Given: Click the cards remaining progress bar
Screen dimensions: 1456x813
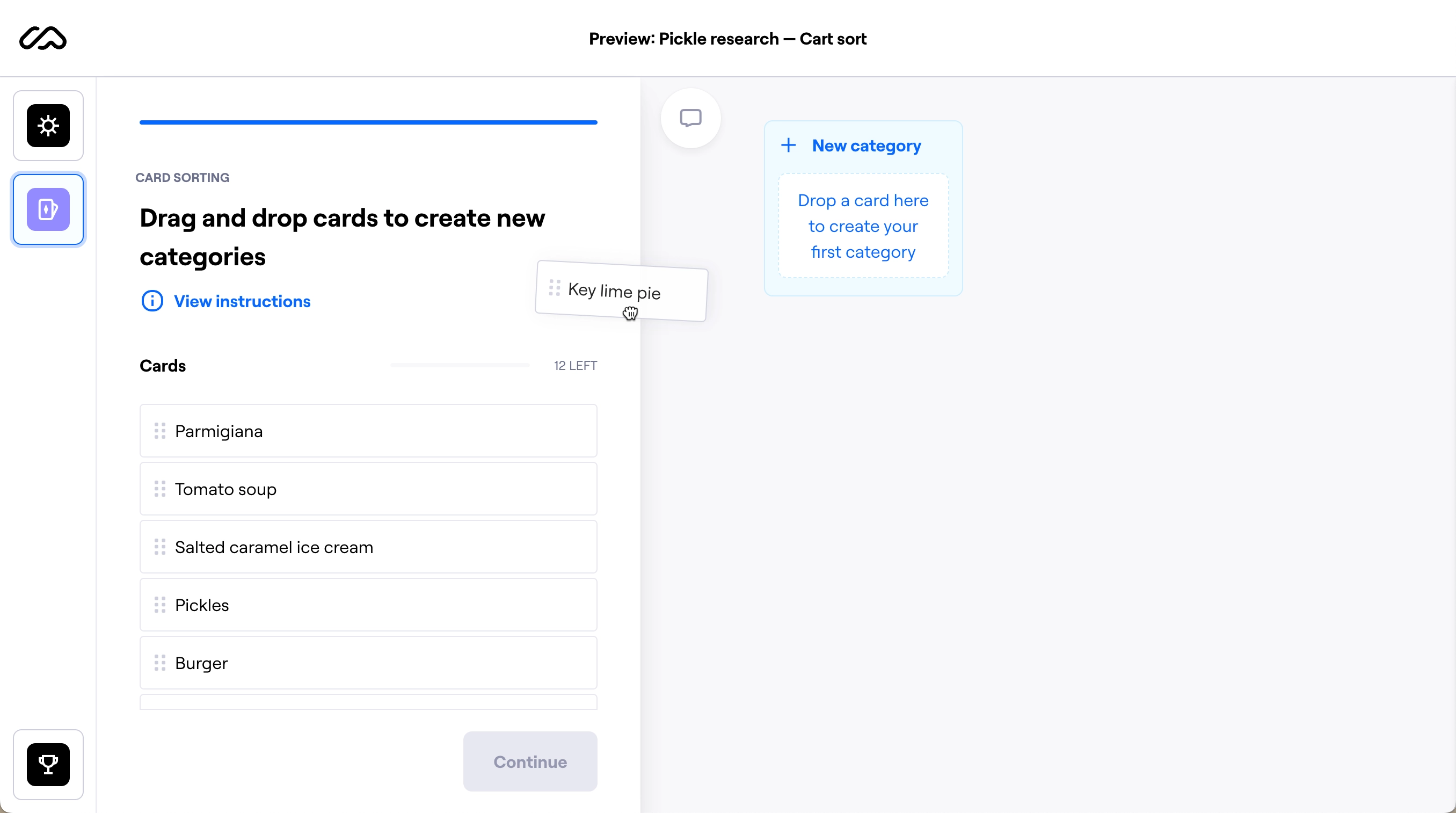Looking at the screenshot, I should coord(460,365).
